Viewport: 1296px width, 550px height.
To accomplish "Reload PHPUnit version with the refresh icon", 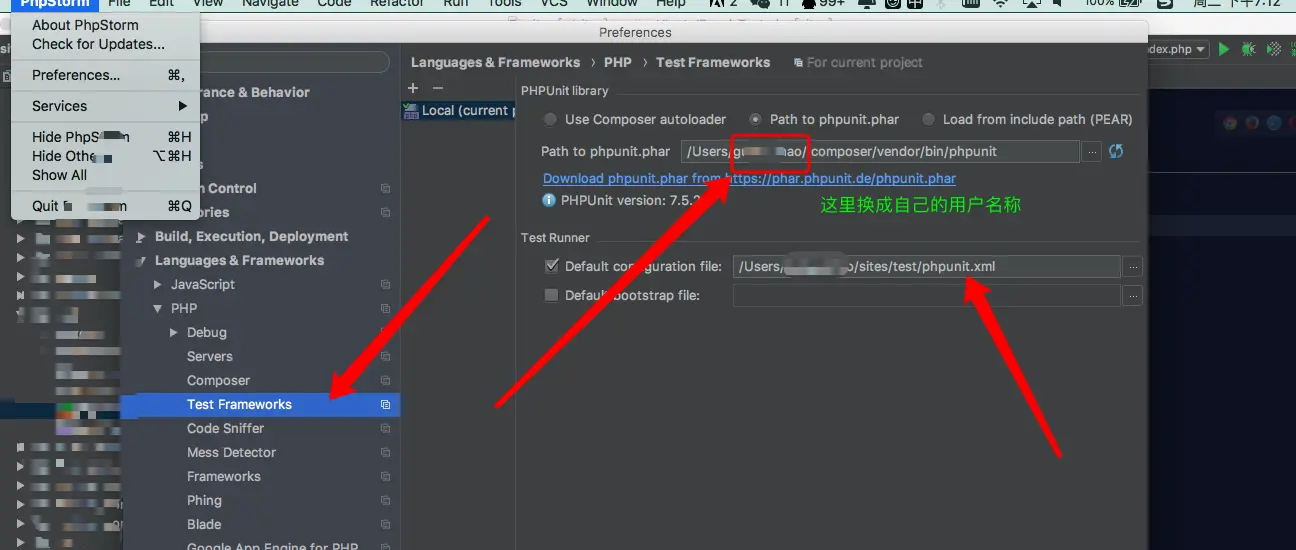I will pyautogui.click(x=1116, y=151).
